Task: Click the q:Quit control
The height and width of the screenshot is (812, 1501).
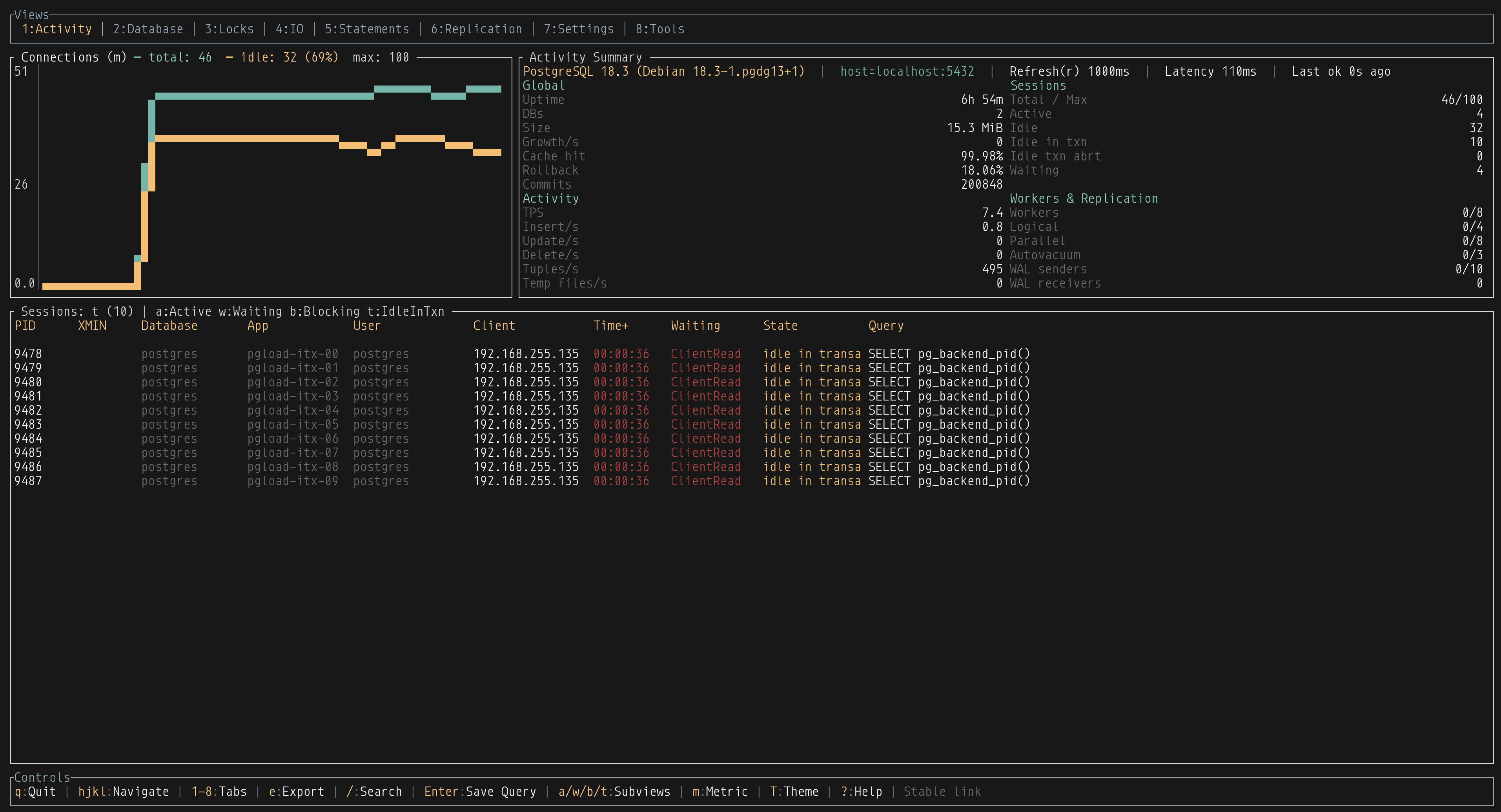Action: click(x=35, y=792)
